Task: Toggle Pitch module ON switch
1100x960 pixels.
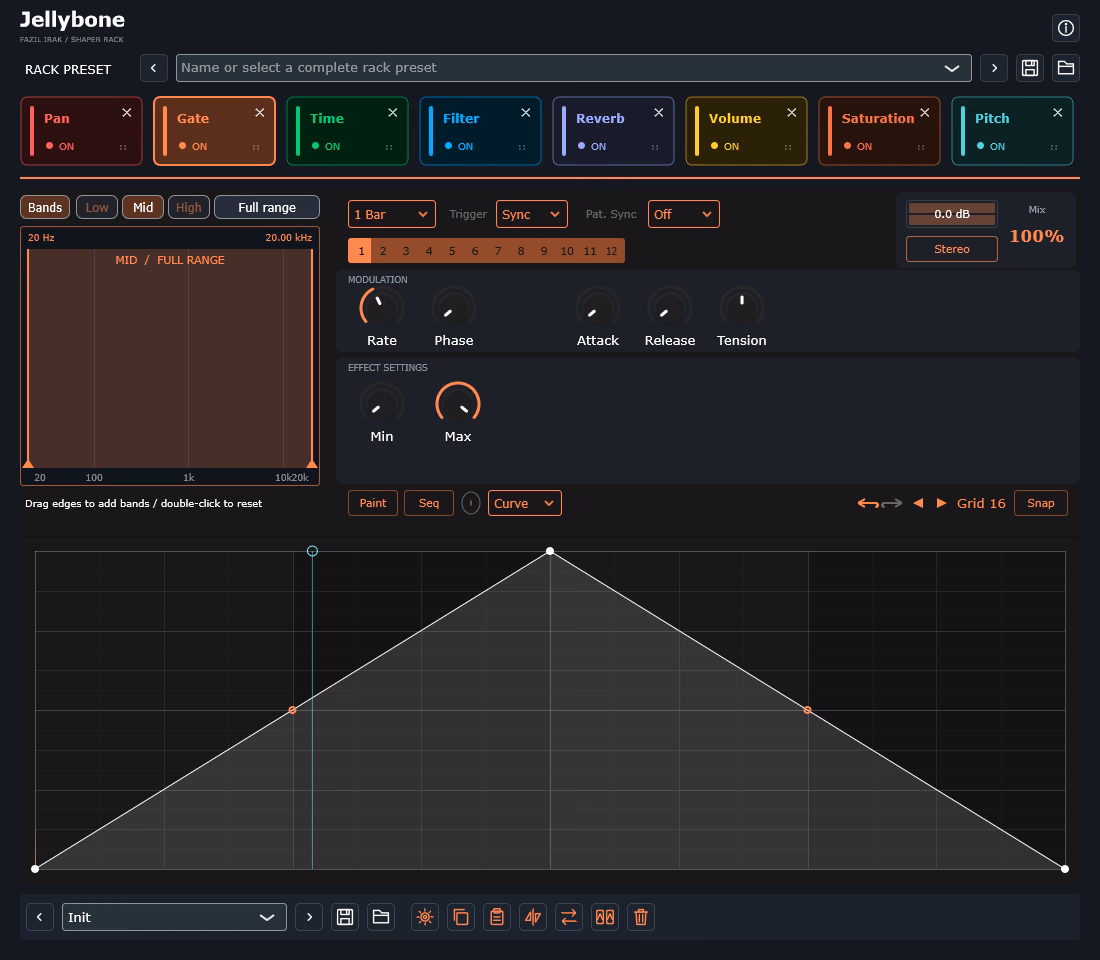Action: pyautogui.click(x=991, y=146)
